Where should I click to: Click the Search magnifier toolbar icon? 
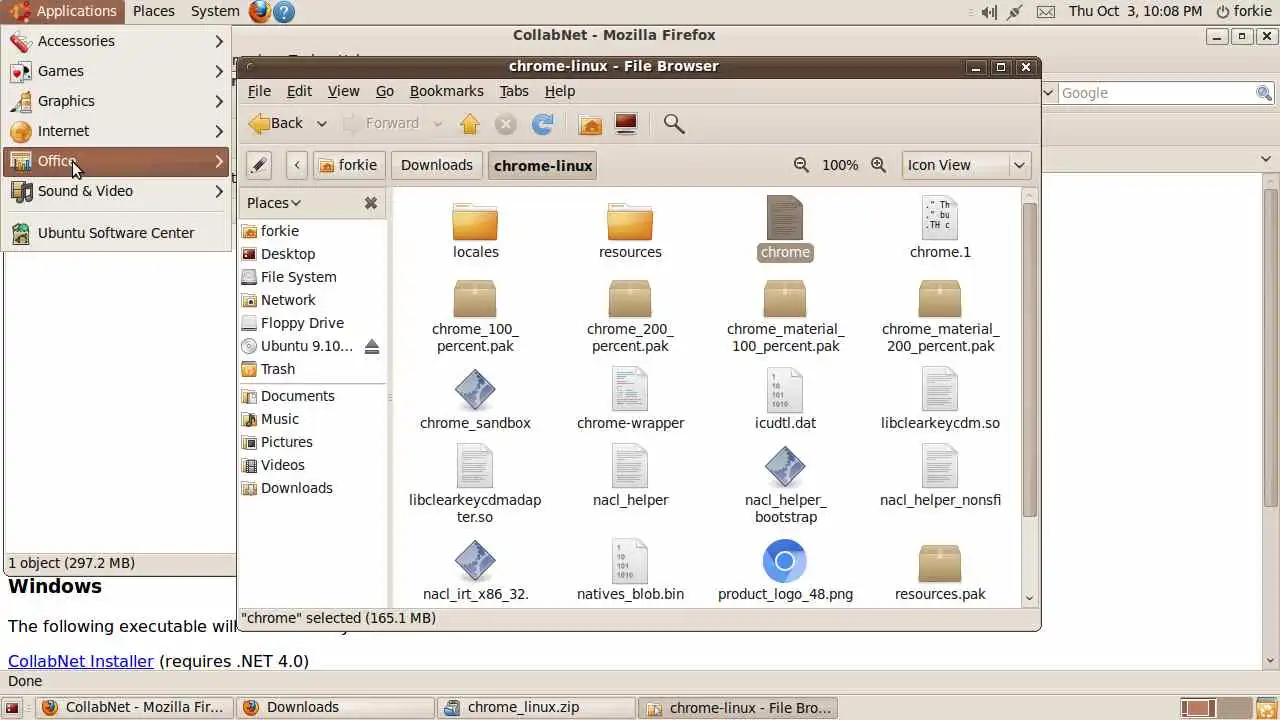(674, 124)
